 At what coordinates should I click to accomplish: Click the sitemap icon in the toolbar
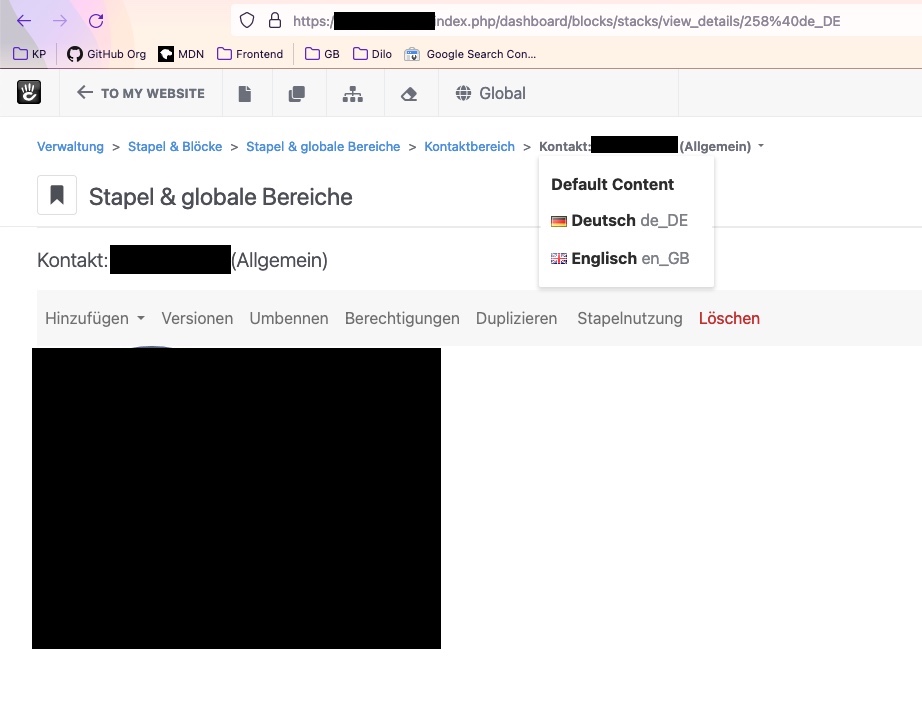354,92
